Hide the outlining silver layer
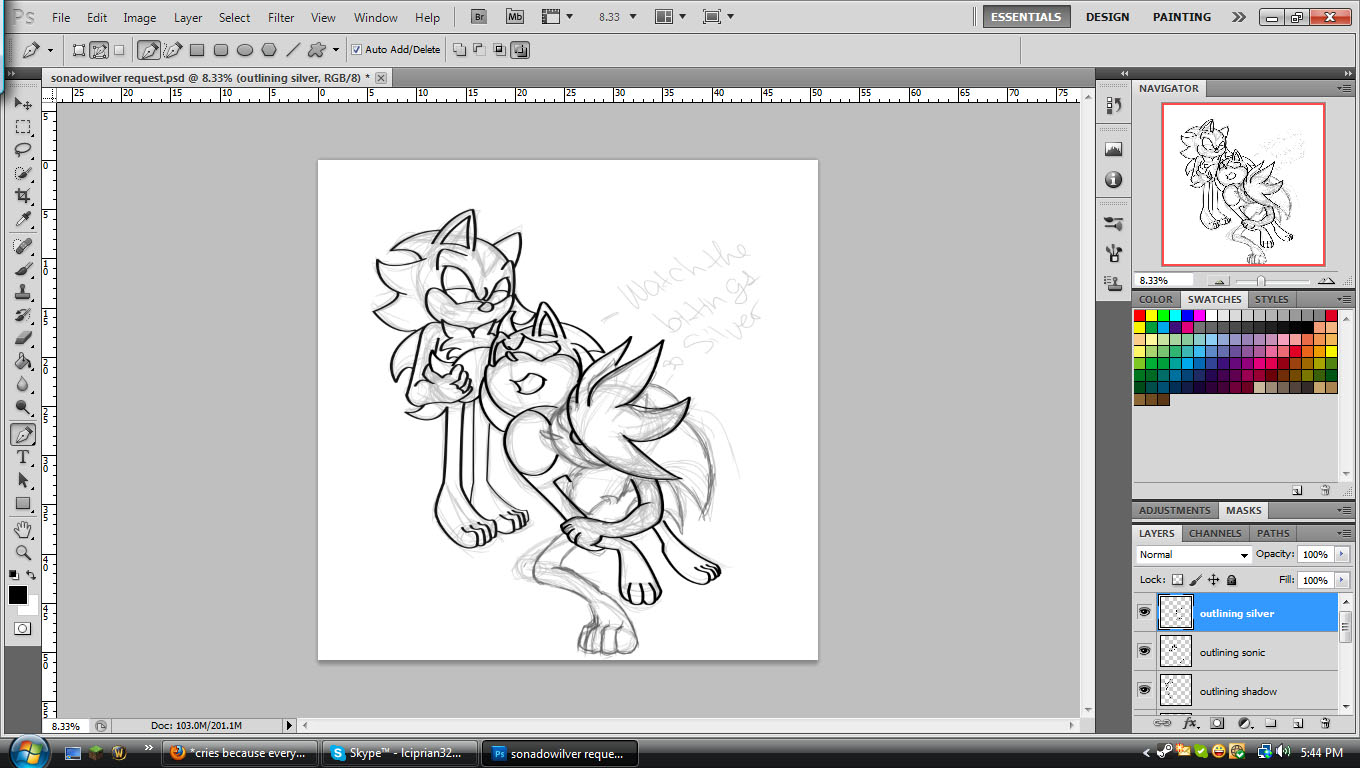 (x=1144, y=612)
